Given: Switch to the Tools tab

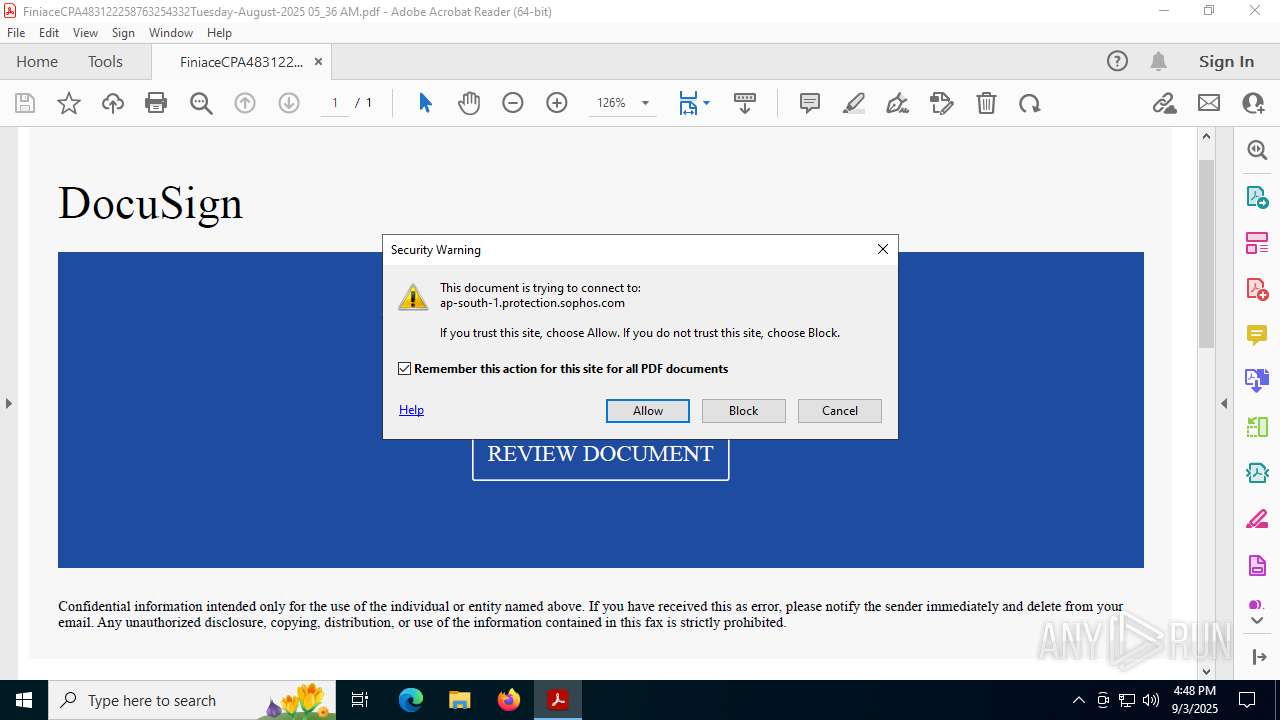Looking at the screenshot, I should 105,61.
